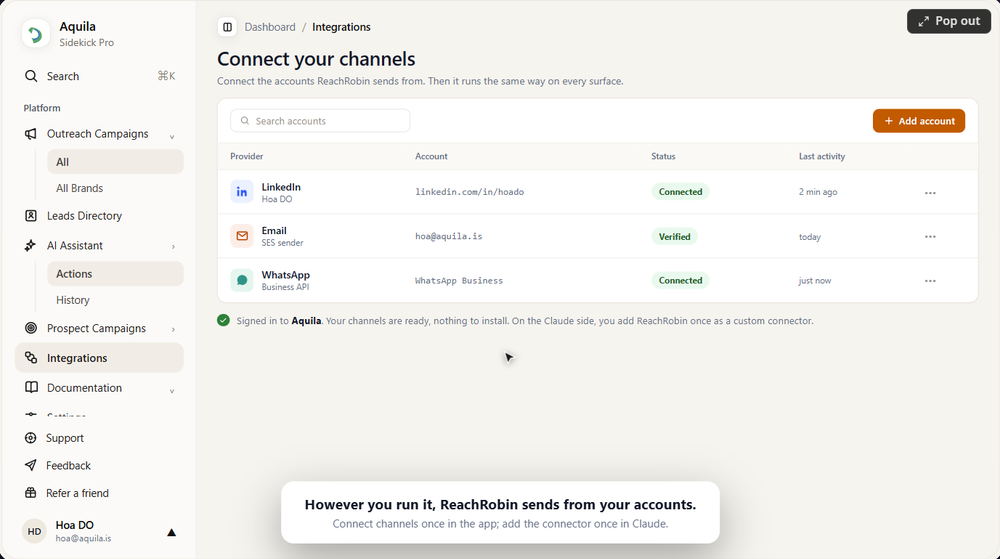1000x559 pixels.
Task: Click the Aquila logo icon
Action: [35, 34]
